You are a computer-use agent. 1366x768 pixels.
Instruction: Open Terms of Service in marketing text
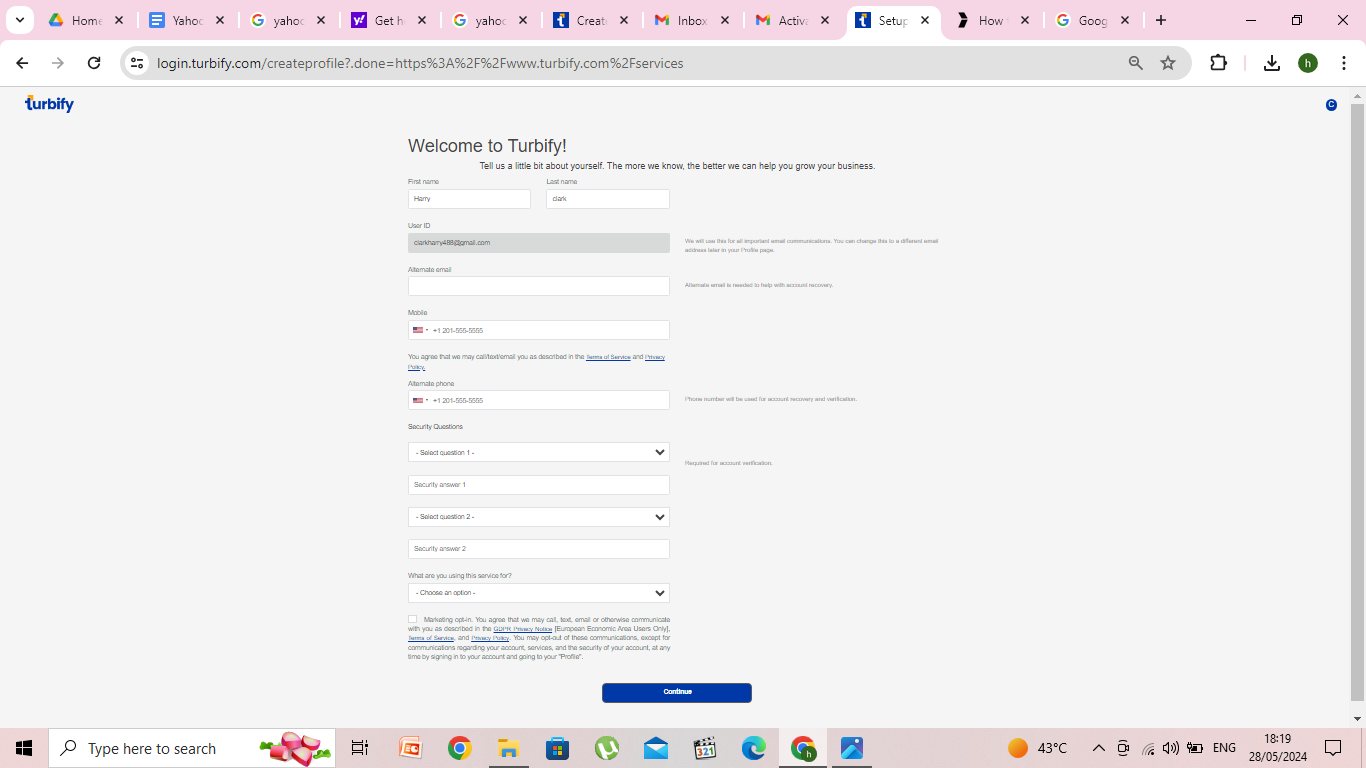coord(431,638)
